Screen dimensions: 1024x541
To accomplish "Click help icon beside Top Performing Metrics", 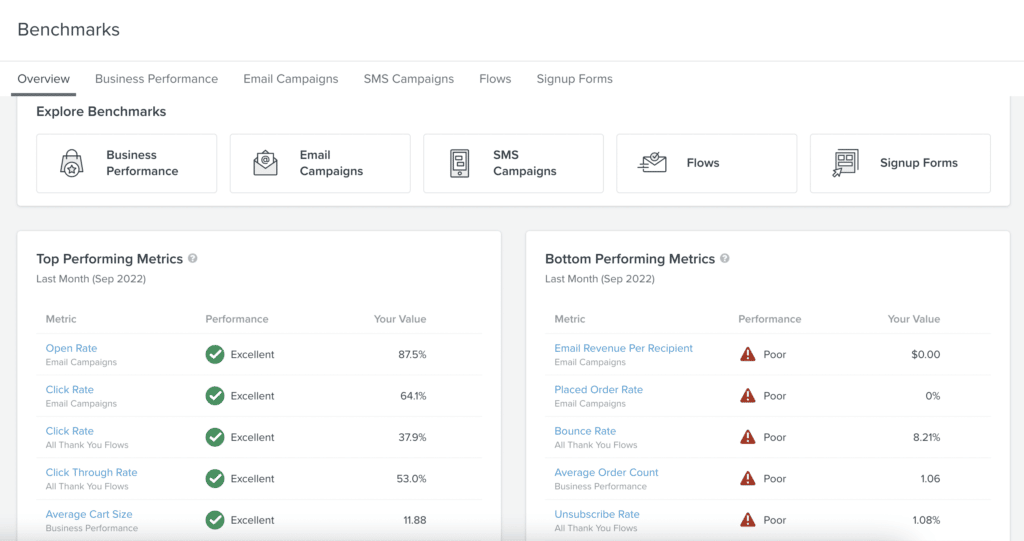I will (193, 258).
